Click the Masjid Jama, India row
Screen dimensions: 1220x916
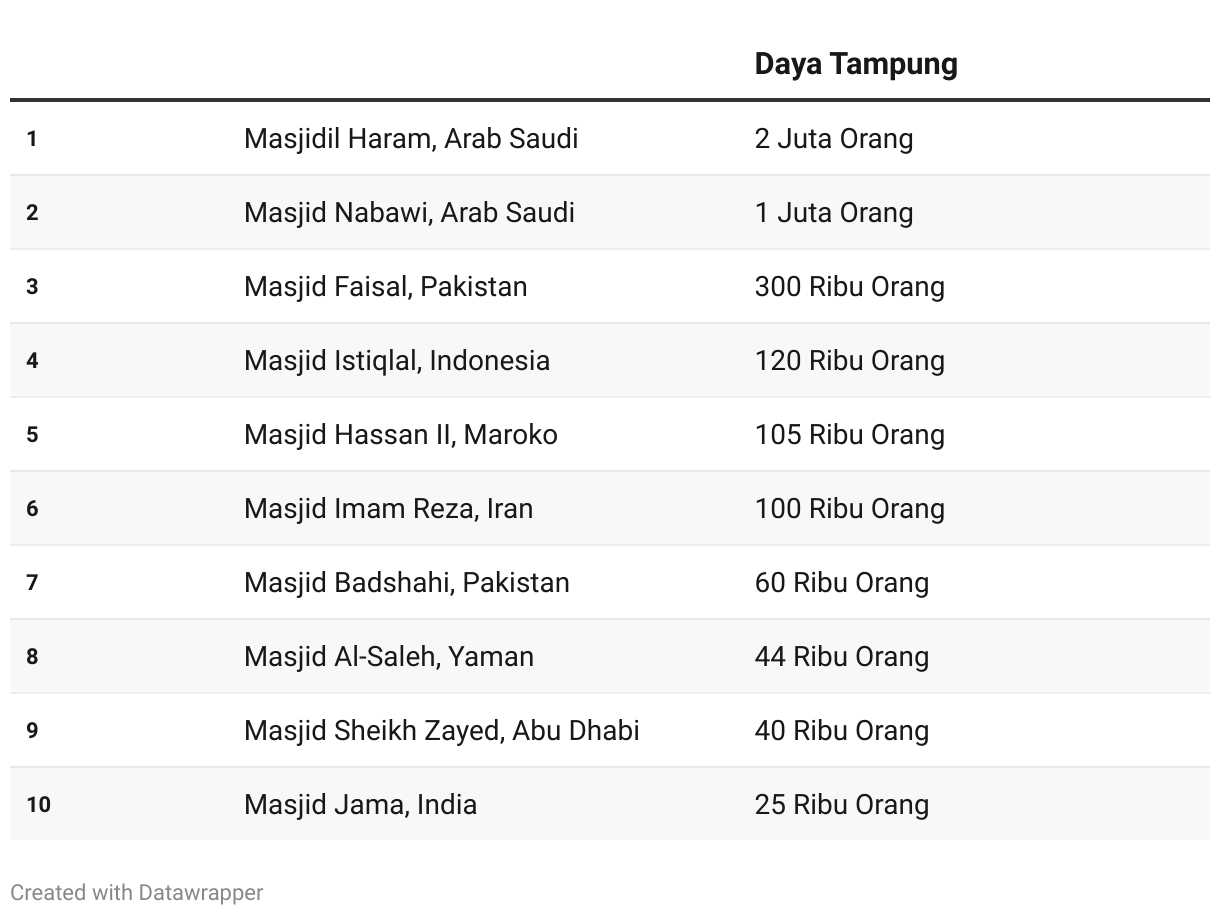click(610, 804)
